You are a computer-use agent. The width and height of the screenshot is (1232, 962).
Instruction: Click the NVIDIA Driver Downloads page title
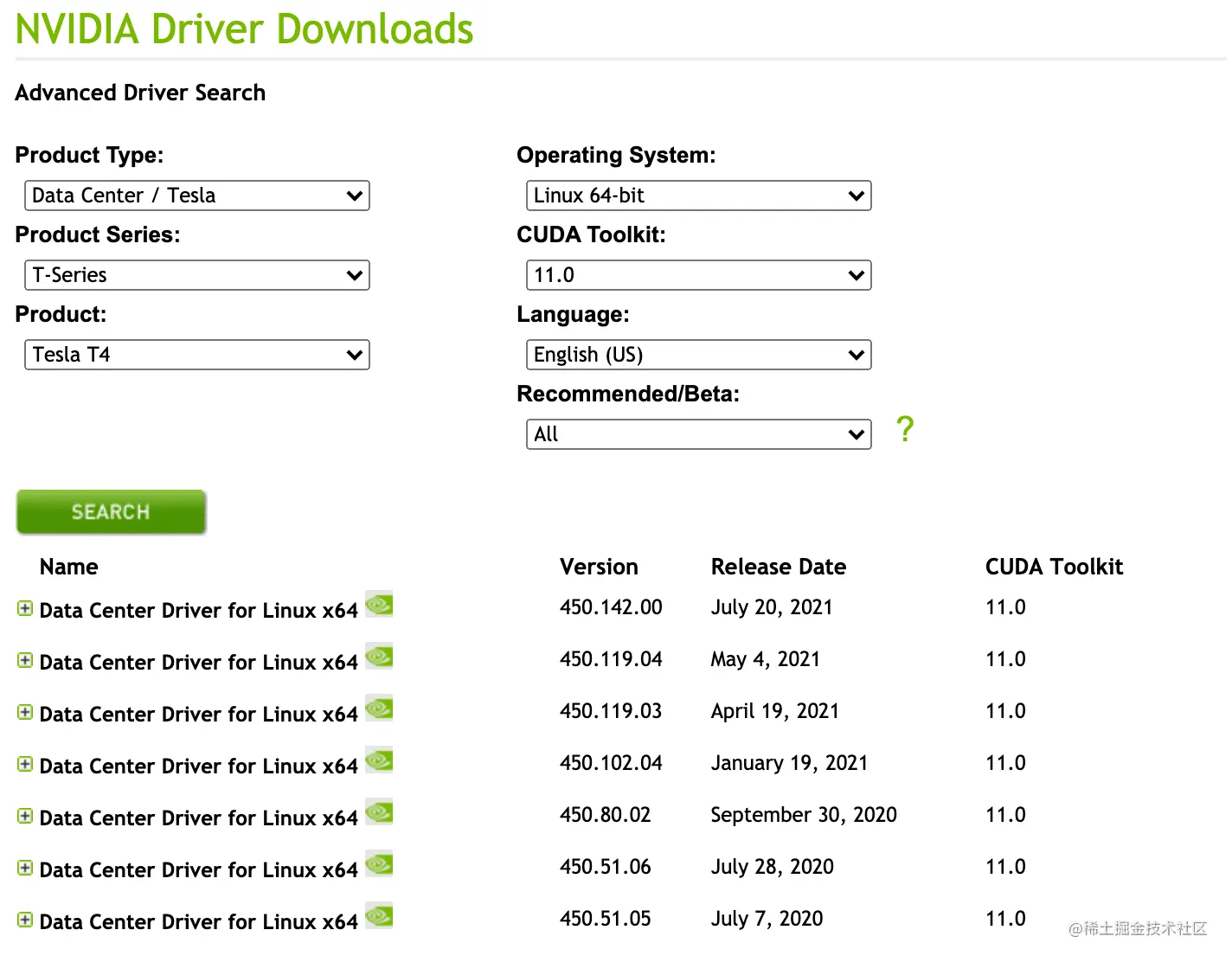click(245, 29)
